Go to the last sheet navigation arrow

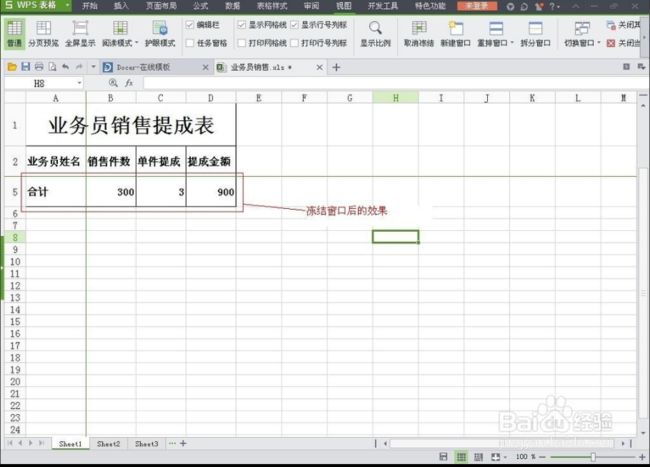pyautogui.click(x=41, y=443)
